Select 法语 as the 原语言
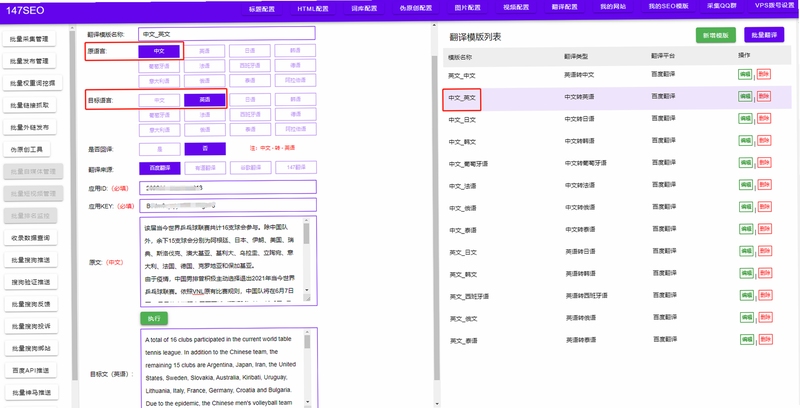This screenshot has width=800, height=408. [x=204, y=66]
